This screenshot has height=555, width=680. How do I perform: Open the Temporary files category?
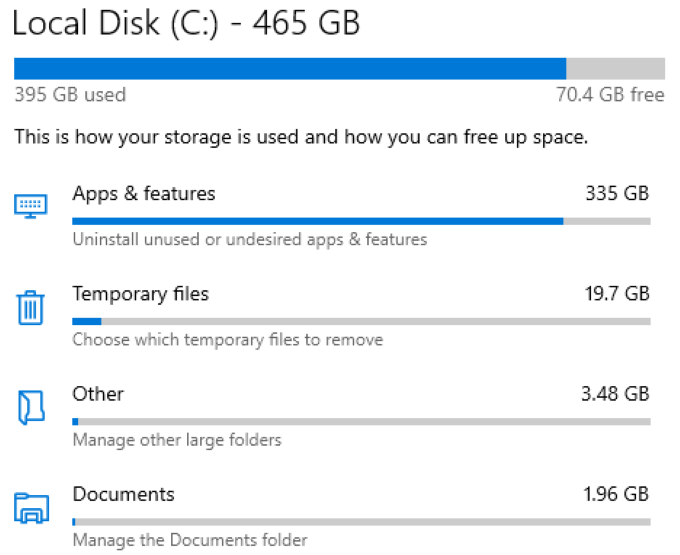coord(141,294)
